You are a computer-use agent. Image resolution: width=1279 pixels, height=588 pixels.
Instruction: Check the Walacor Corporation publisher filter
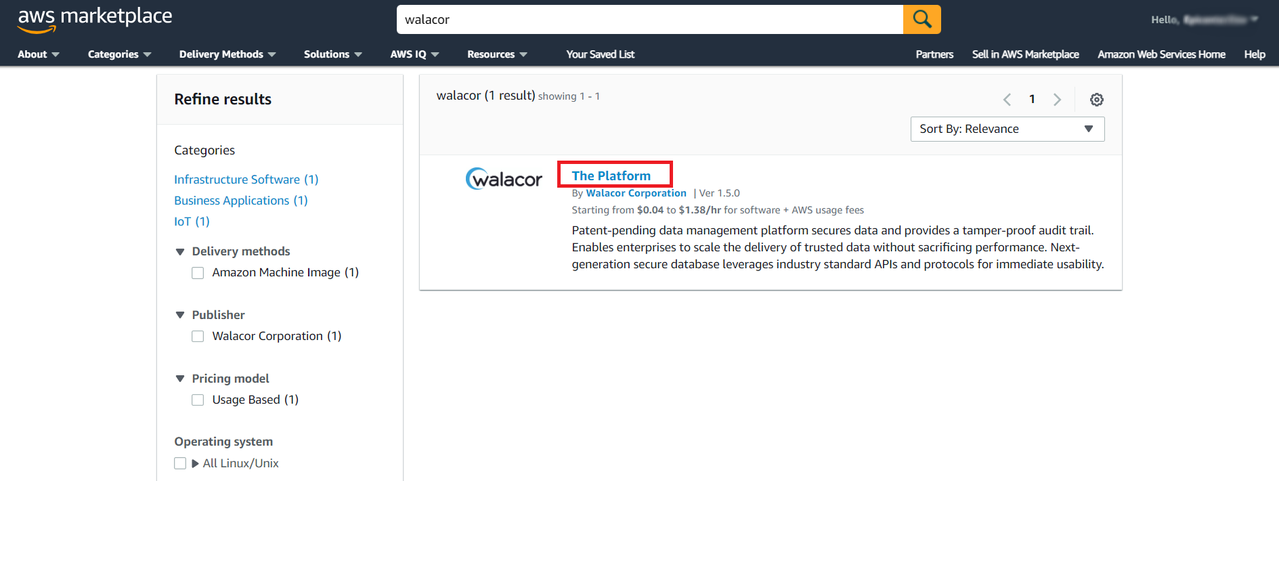tap(198, 337)
